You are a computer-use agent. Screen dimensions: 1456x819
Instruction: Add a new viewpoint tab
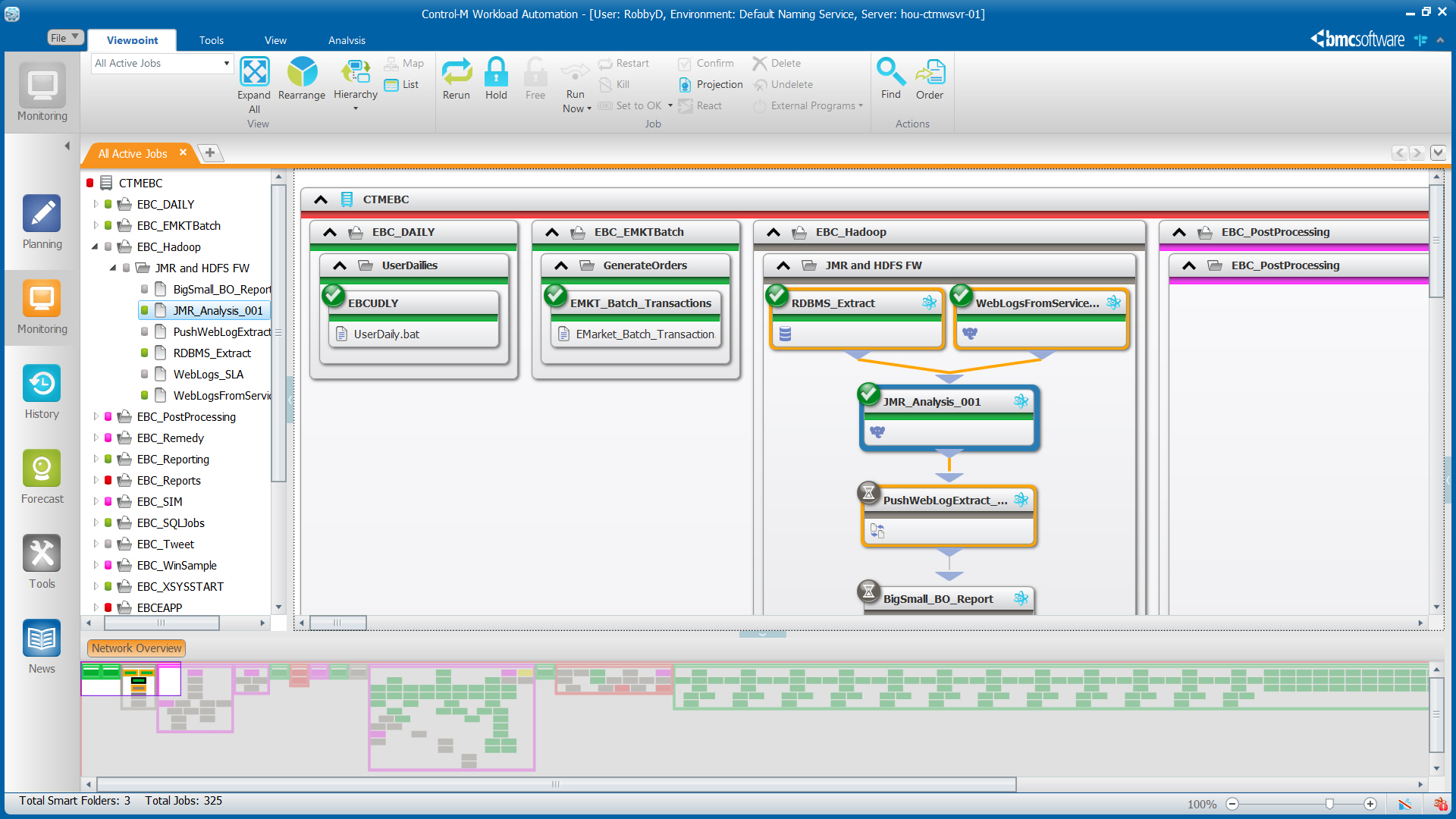click(x=210, y=153)
